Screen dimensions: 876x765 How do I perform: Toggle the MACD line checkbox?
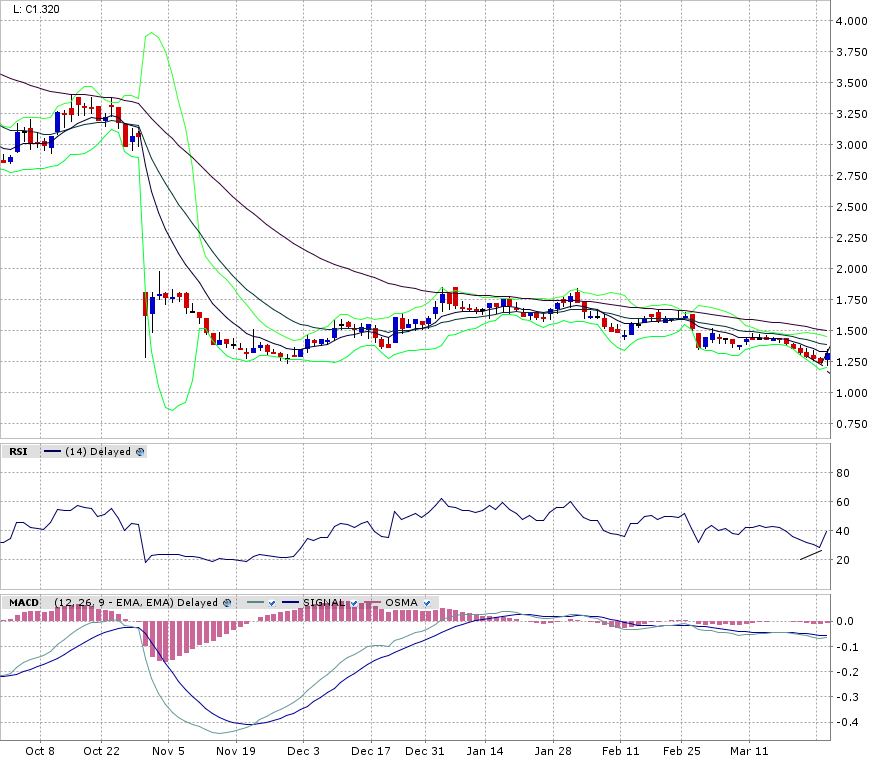click(x=271, y=603)
